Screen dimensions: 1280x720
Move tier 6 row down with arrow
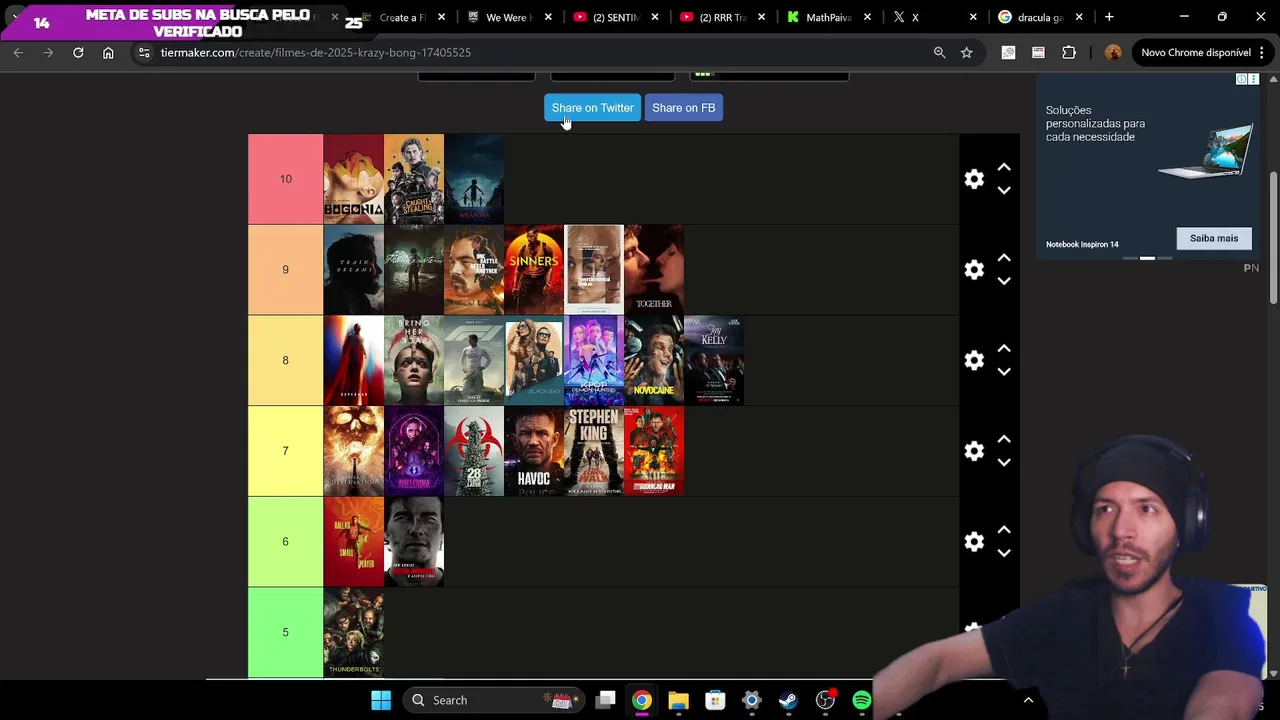(1004, 553)
